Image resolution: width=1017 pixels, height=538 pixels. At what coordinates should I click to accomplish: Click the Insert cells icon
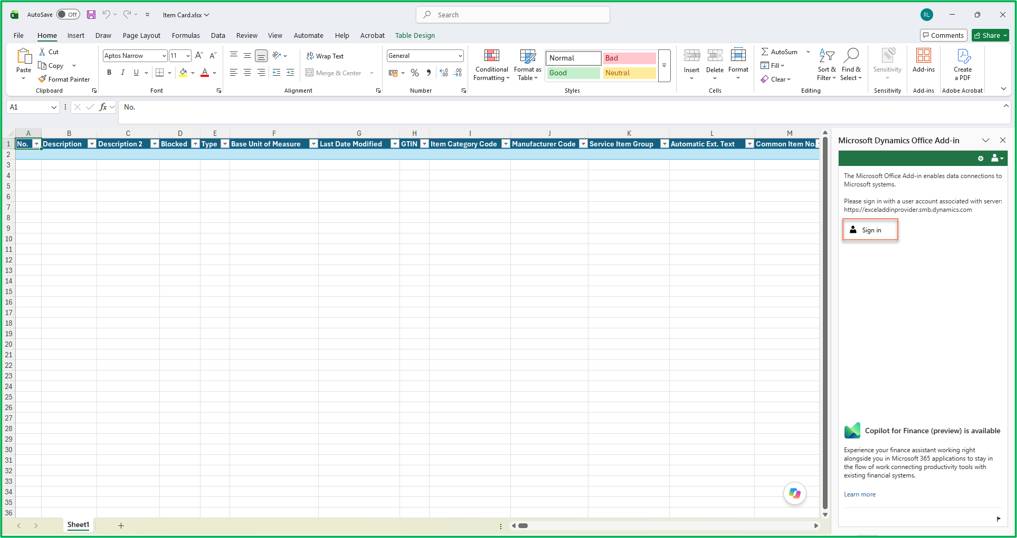(691, 56)
